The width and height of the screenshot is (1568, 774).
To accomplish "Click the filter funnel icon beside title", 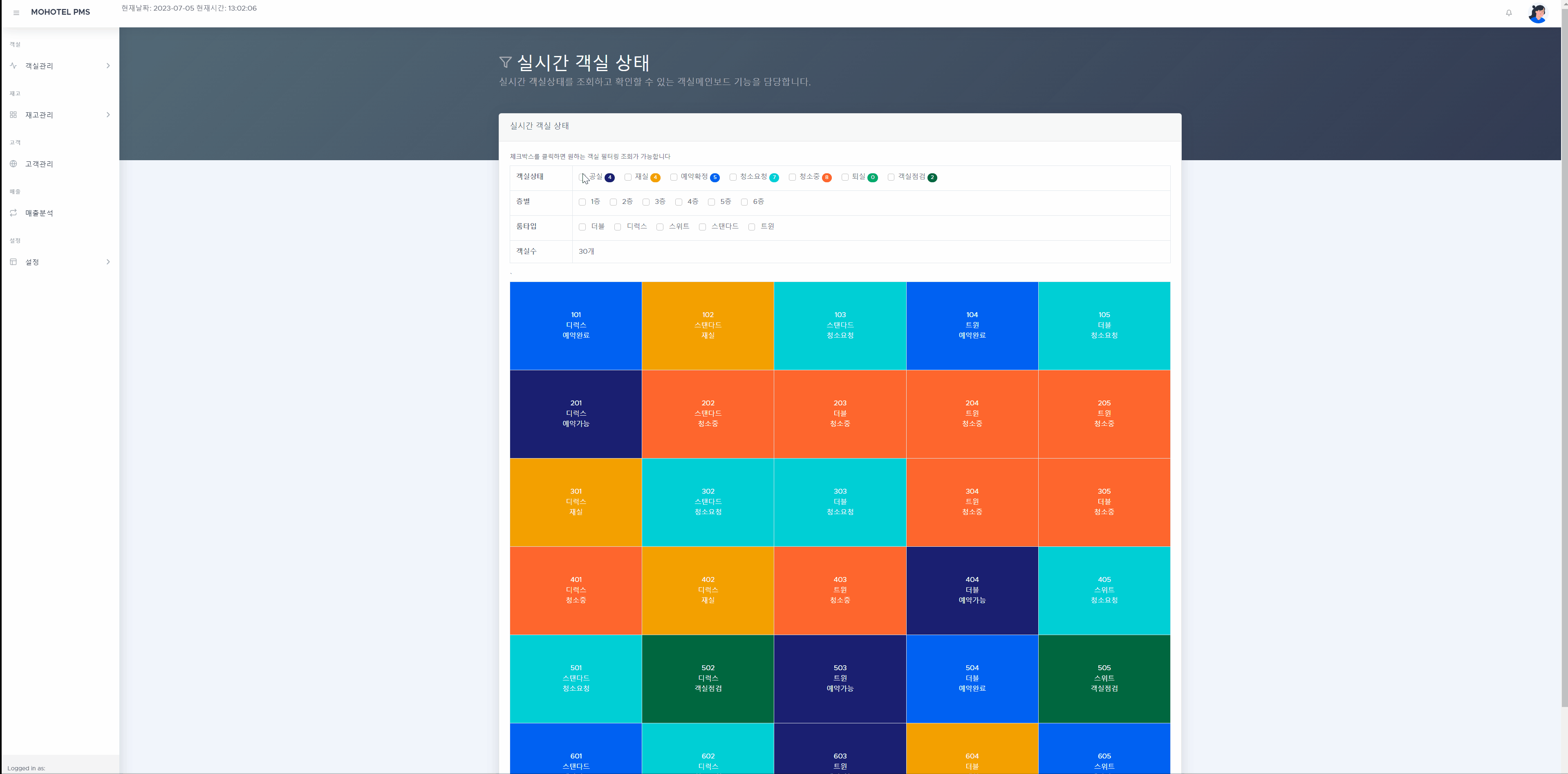I will [x=504, y=62].
